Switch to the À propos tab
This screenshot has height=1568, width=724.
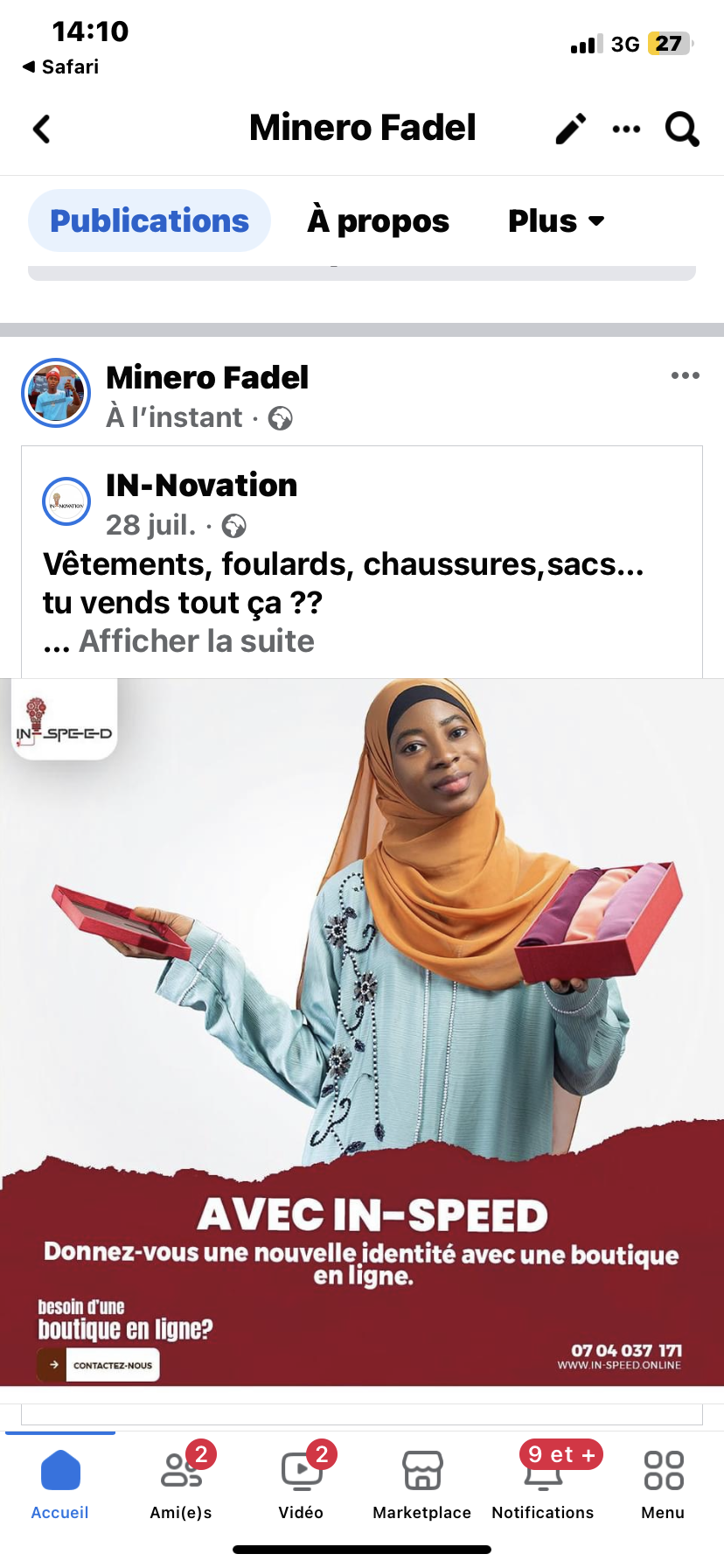[378, 221]
